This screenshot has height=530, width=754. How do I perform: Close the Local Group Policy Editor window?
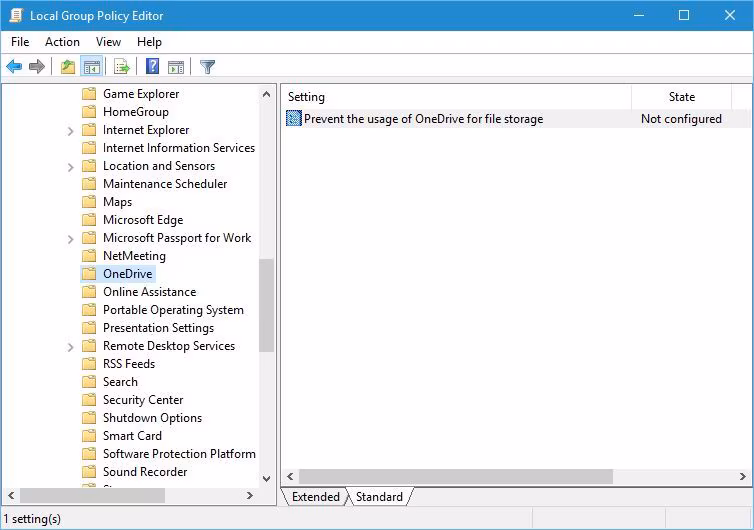click(729, 15)
